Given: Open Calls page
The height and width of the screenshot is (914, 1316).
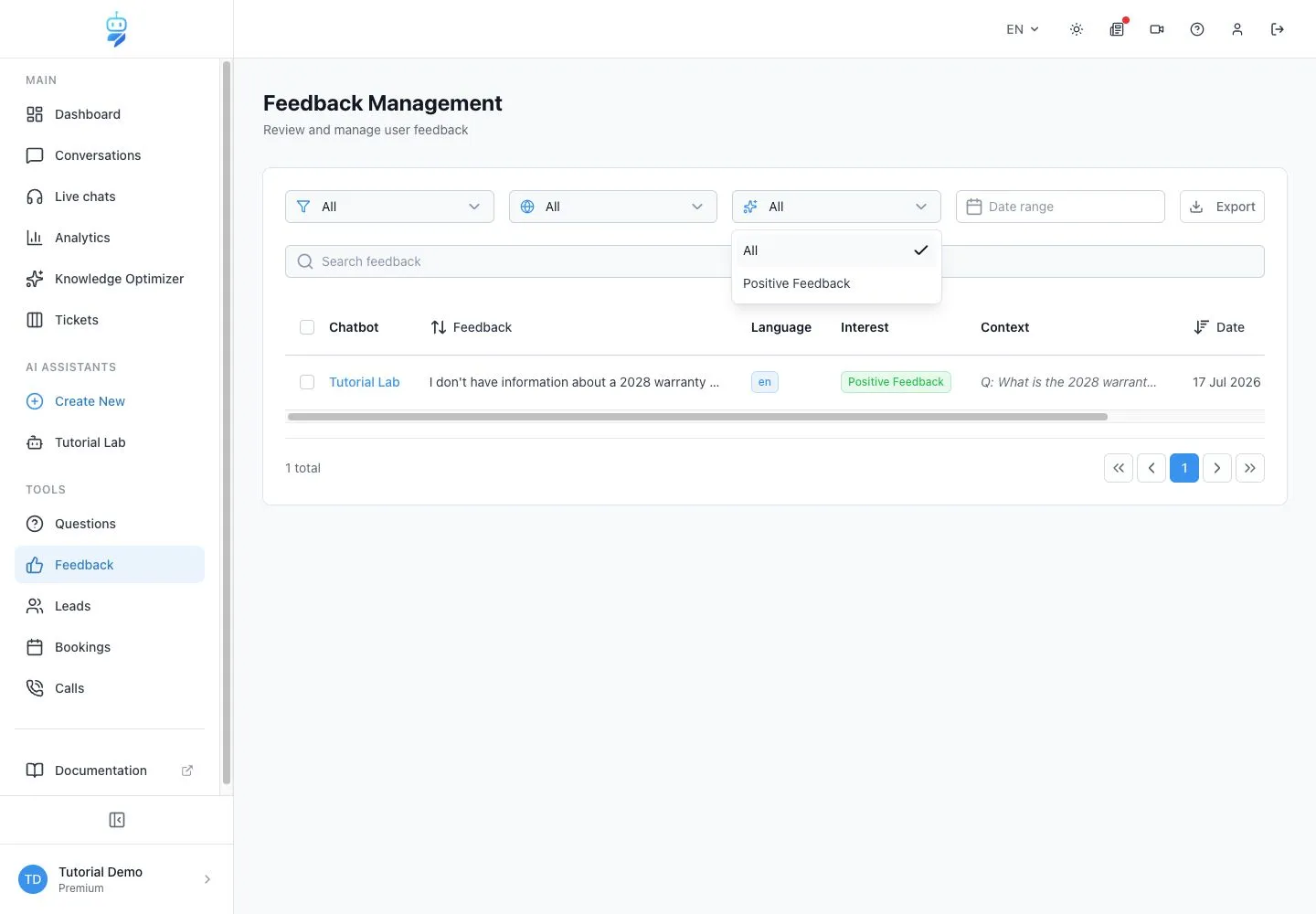Looking at the screenshot, I should click(110, 688).
